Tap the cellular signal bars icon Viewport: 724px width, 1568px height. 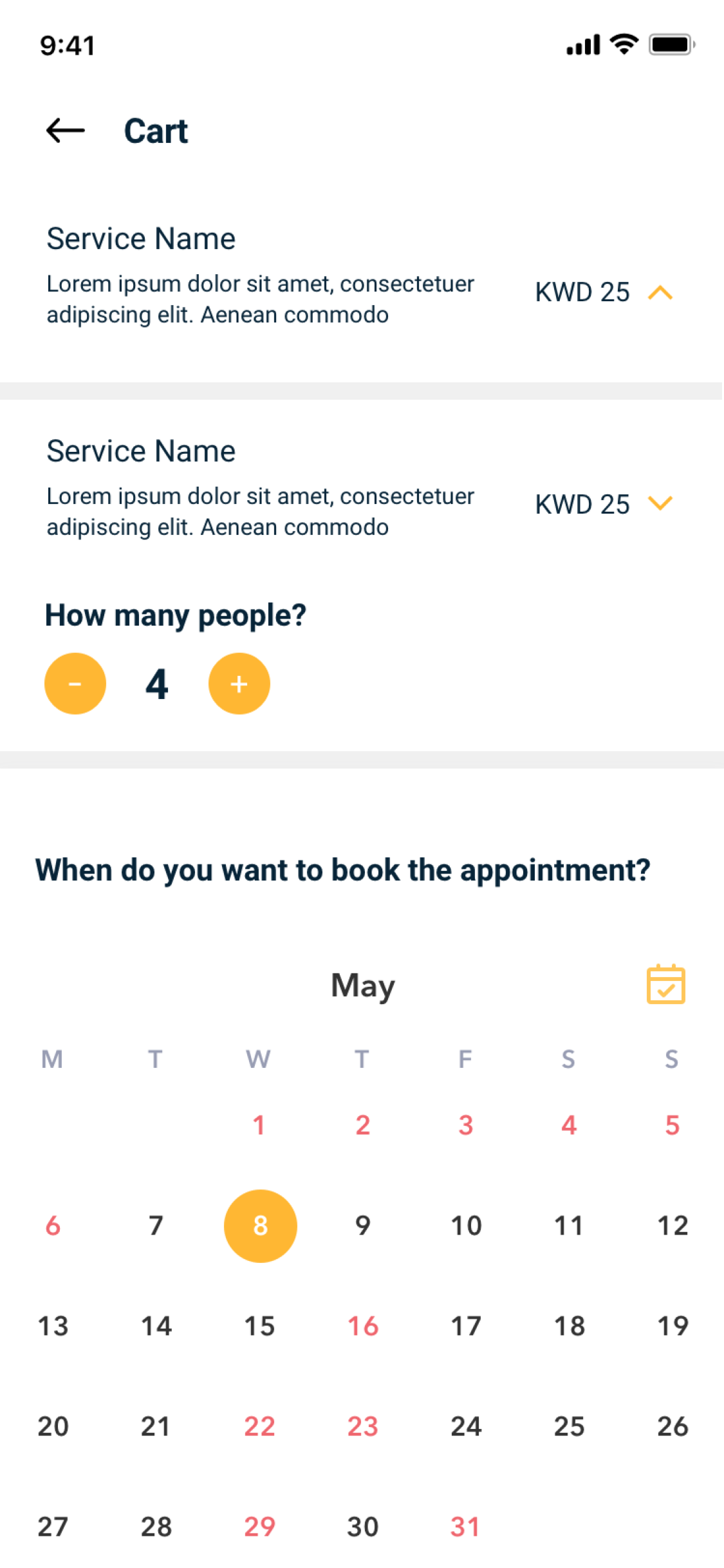tap(583, 45)
